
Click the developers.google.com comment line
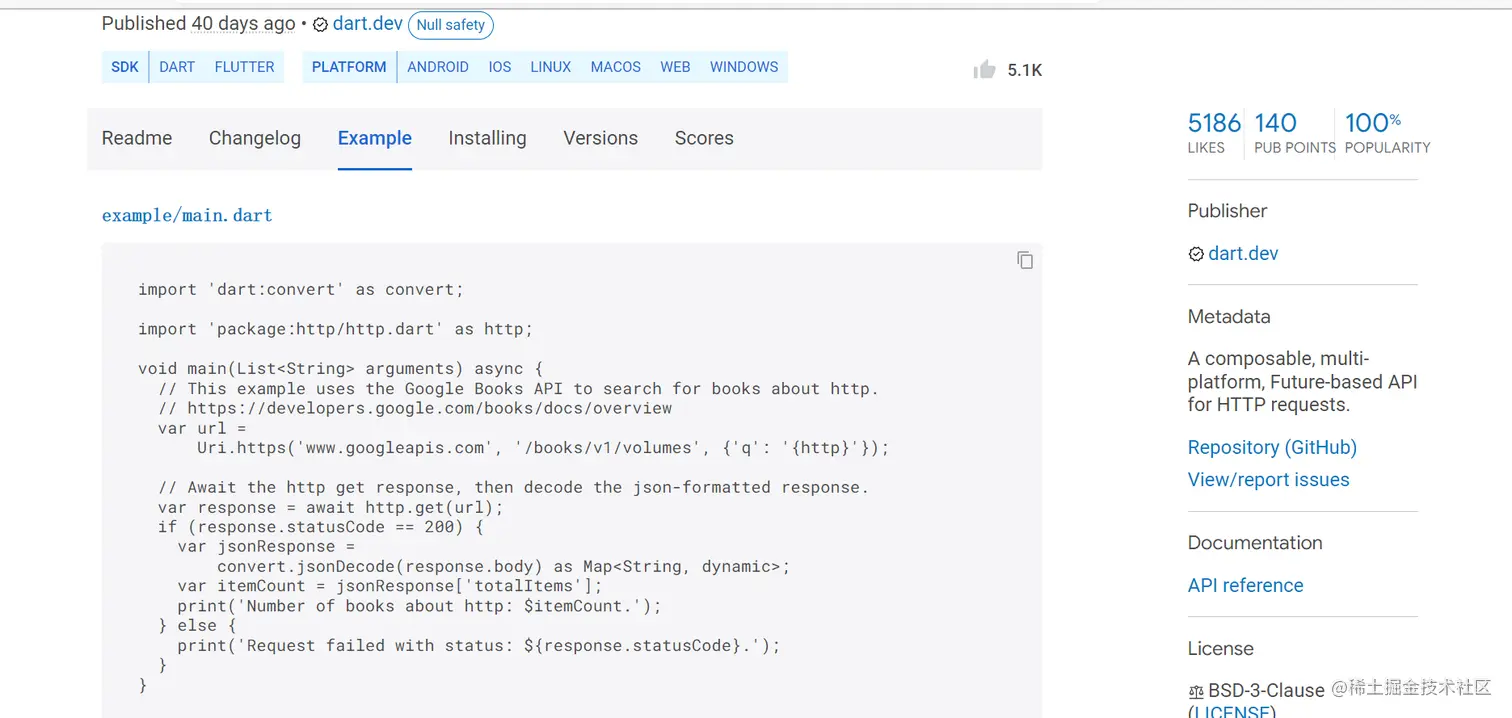pos(415,408)
